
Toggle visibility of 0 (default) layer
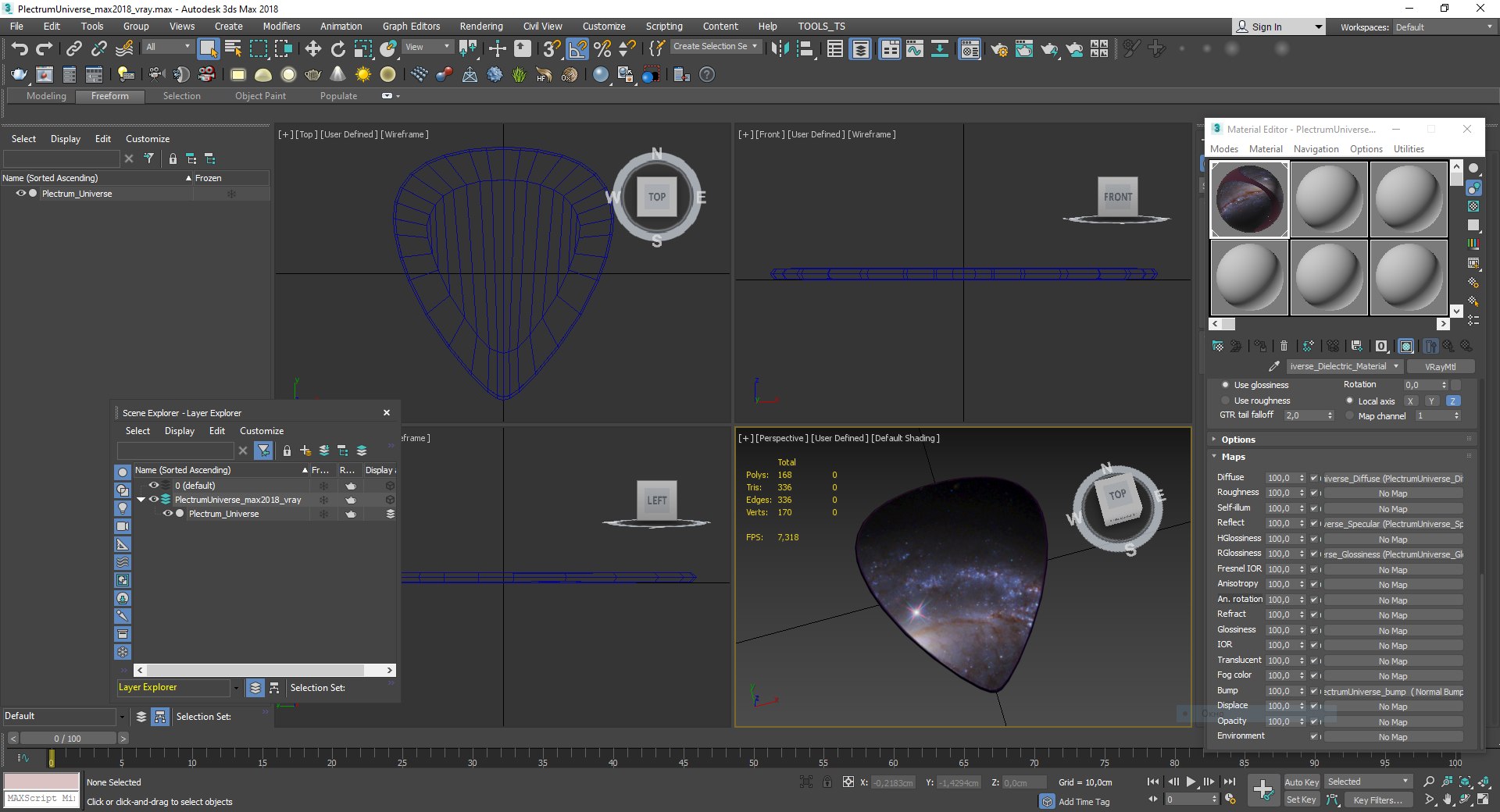[154, 485]
